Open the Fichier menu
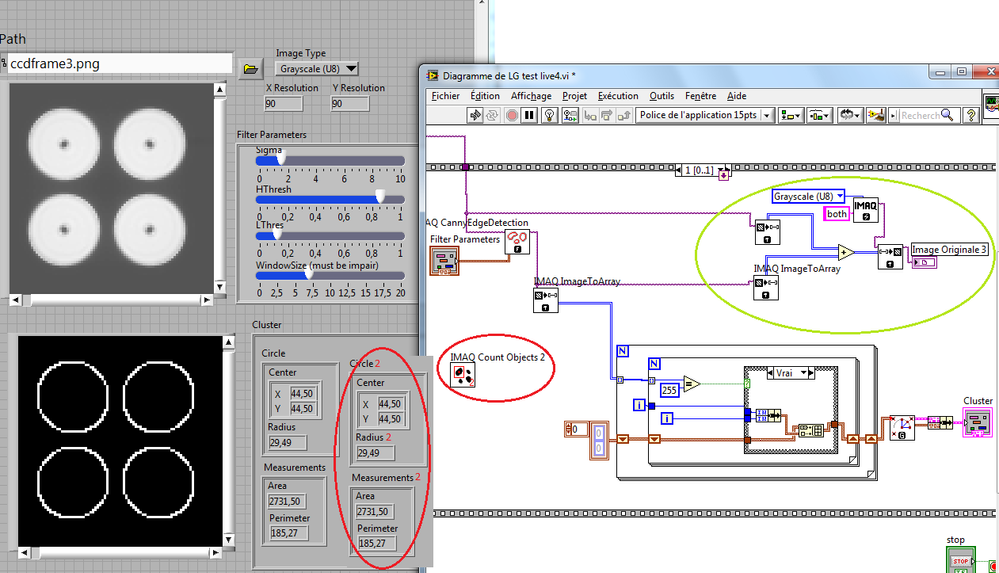Viewport: 999px width, 573px height. pyautogui.click(x=445, y=96)
